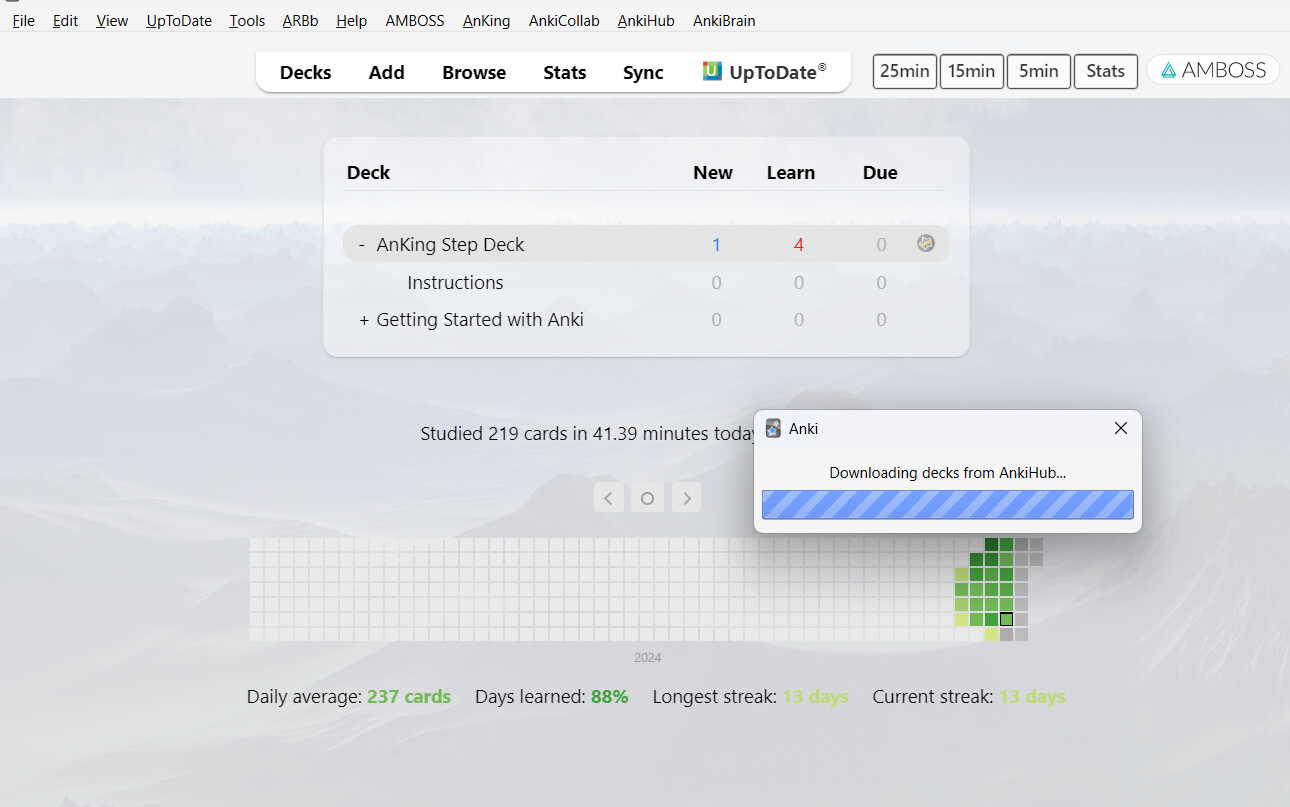1290x807 pixels.
Task: Open Browse from the top toolbar
Action: [474, 72]
